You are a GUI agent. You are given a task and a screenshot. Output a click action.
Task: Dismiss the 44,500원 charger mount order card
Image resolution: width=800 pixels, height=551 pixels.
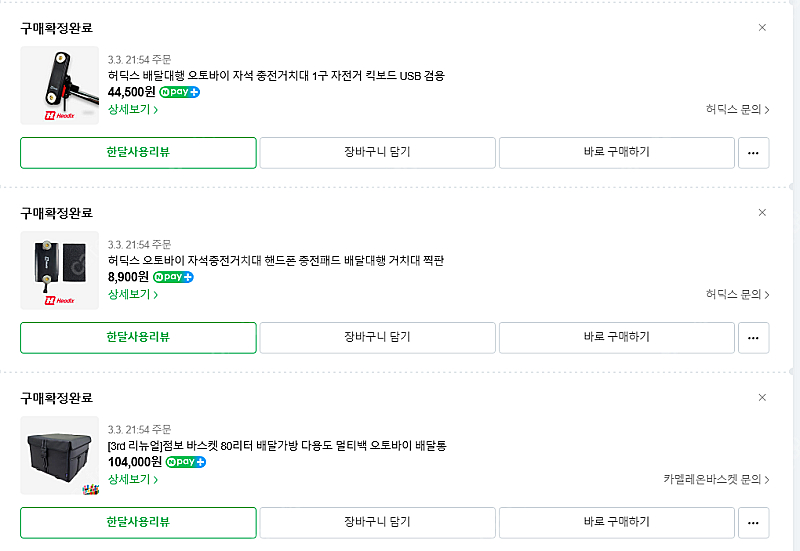pos(762,28)
